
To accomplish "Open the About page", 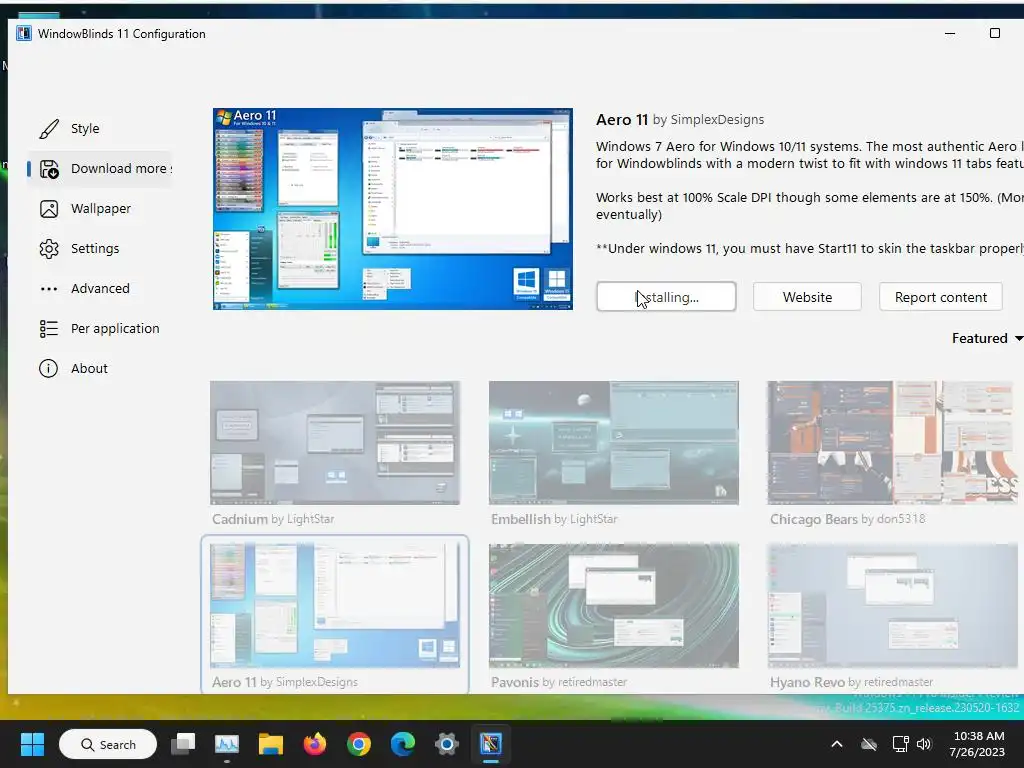I will 89,368.
